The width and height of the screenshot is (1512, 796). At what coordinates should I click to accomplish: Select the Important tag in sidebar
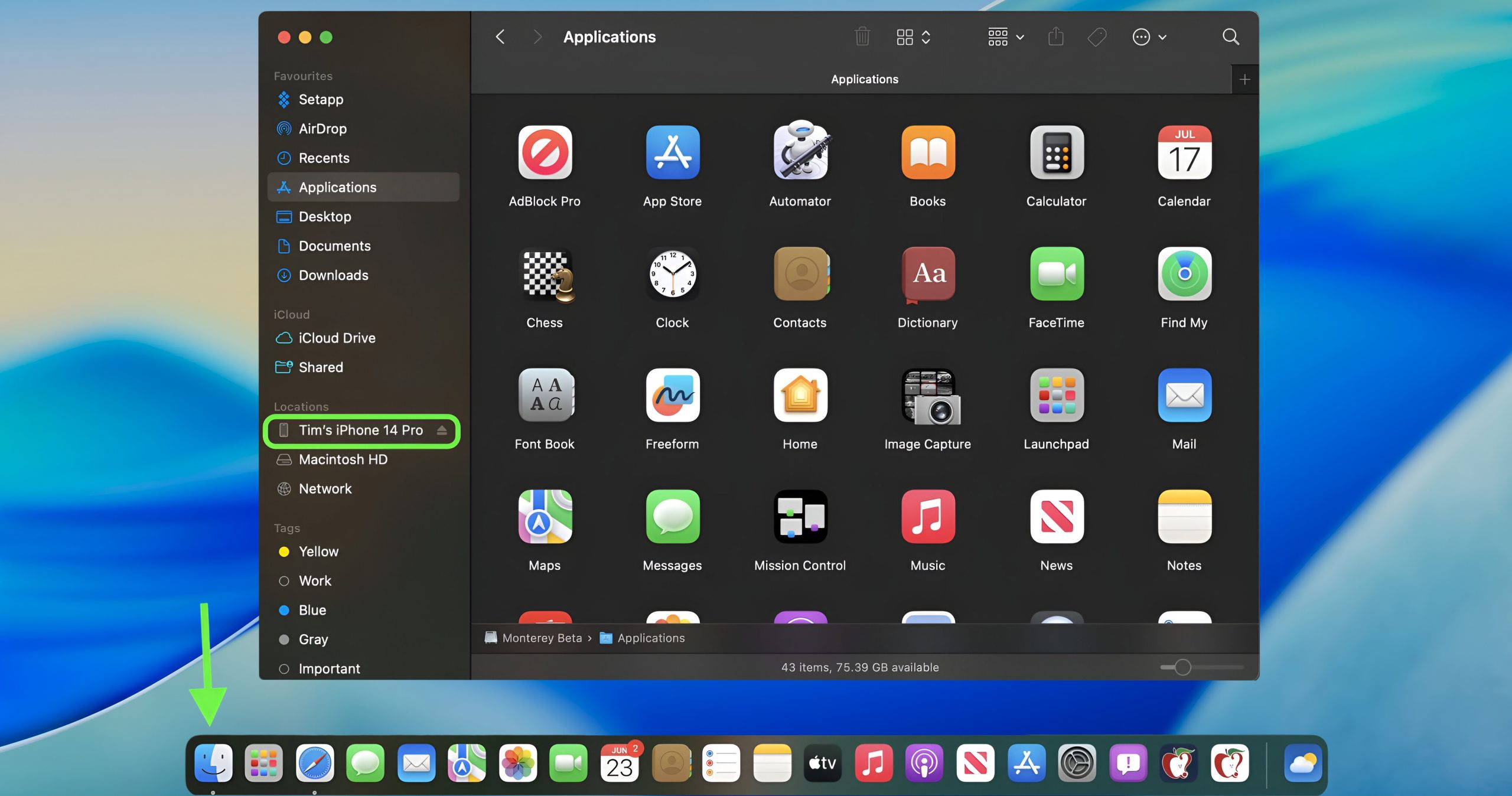click(x=363, y=668)
